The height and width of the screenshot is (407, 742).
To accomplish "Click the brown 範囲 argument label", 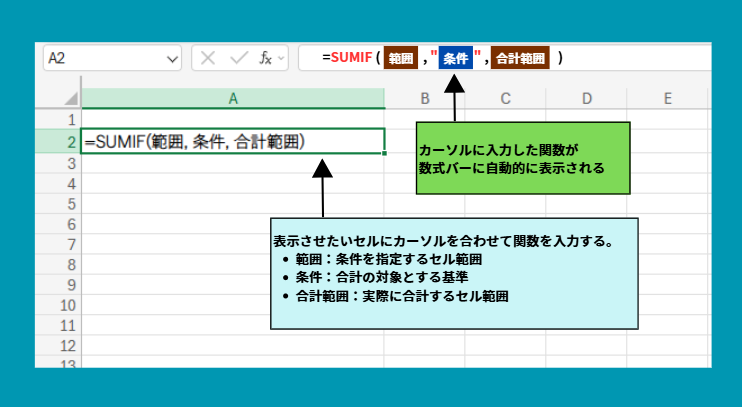I will 400,59.
